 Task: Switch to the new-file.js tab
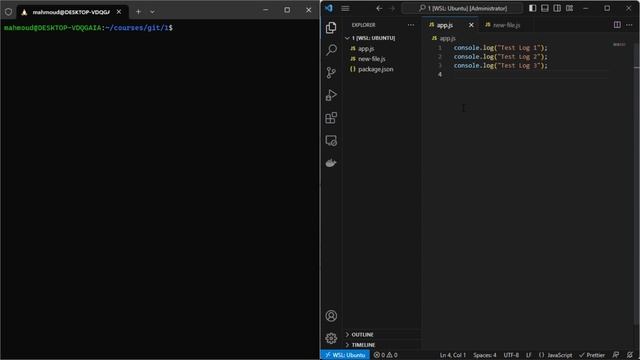506,25
